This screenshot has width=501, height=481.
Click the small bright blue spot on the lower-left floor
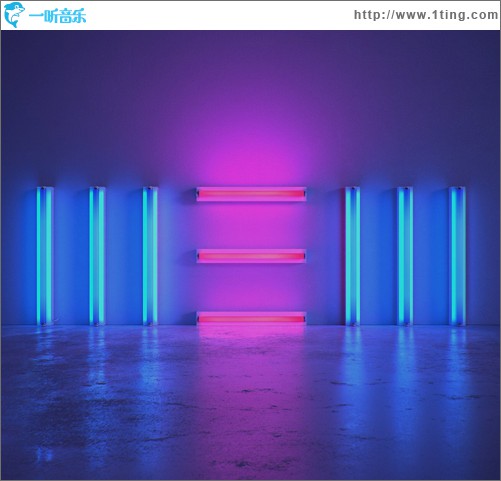tap(44, 454)
